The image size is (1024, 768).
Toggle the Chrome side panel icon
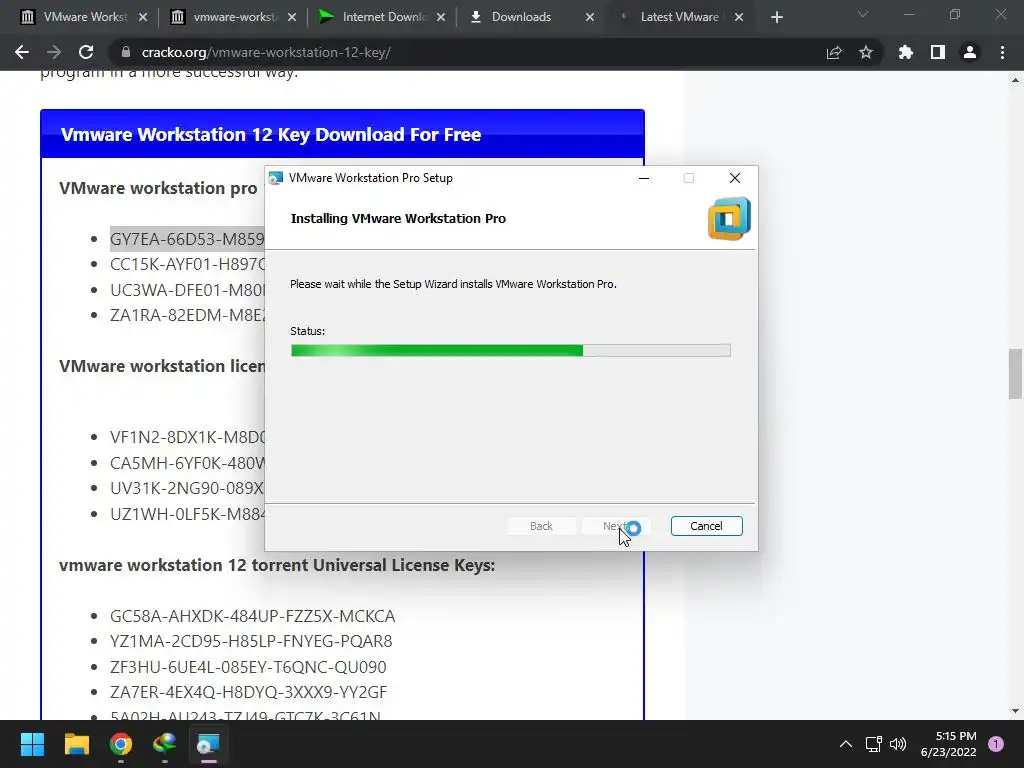[x=938, y=52]
